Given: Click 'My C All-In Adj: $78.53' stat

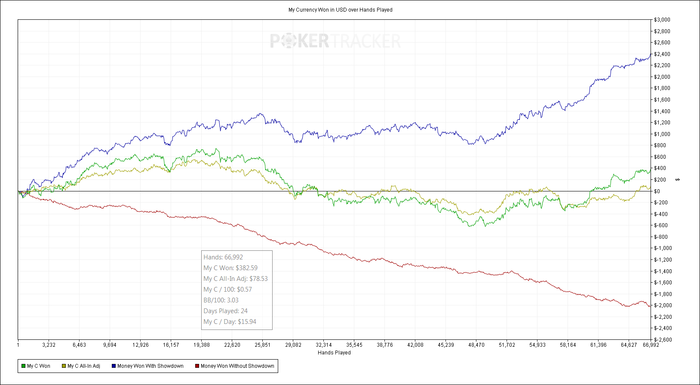Looking at the screenshot, I should pyautogui.click(x=235, y=279).
